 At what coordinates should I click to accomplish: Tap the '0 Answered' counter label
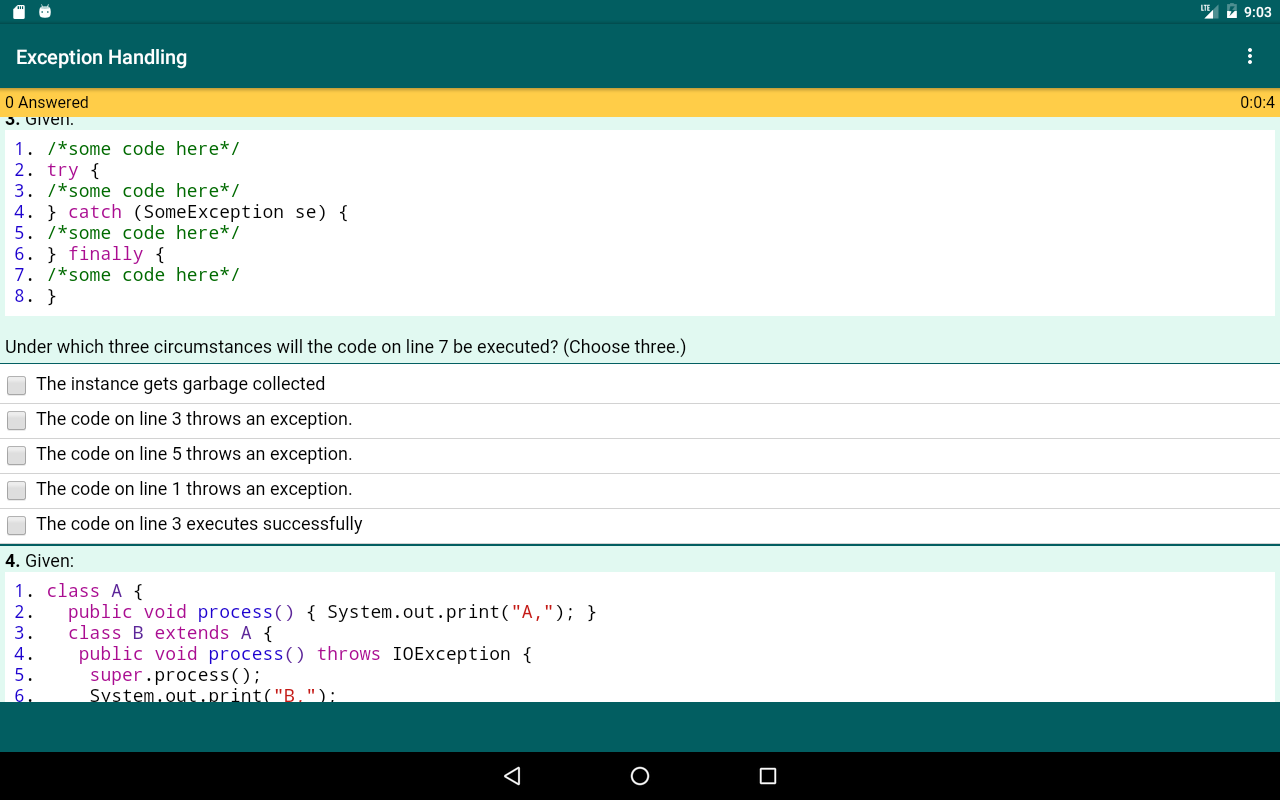pyautogui.click(x=47, y=103)
